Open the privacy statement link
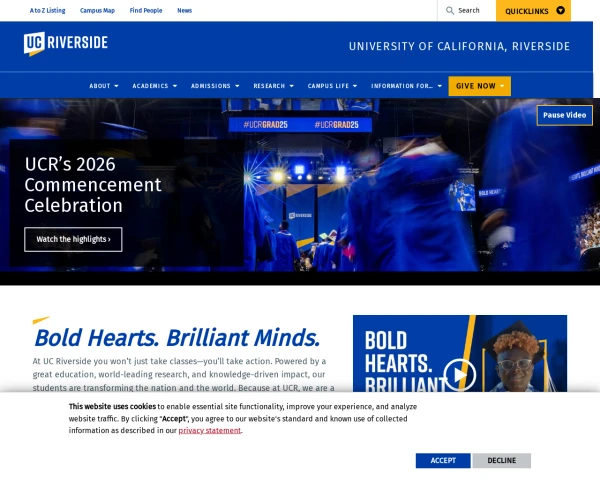Screen dimensions: 600x480 210,430
